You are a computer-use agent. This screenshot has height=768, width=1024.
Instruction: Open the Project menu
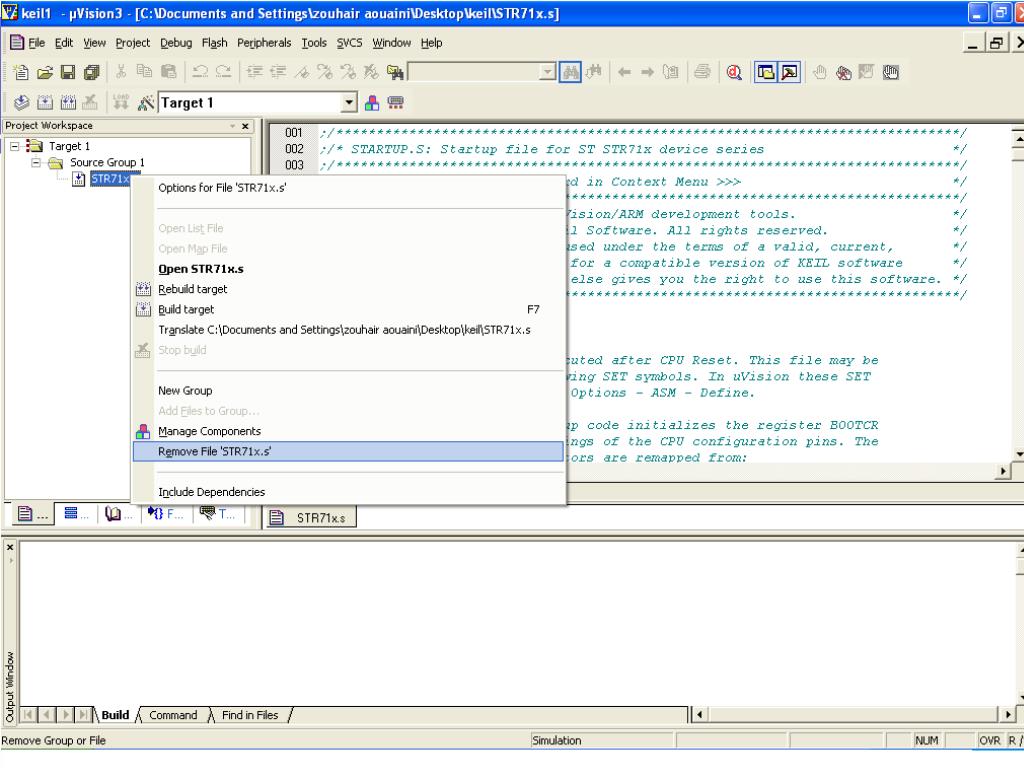click(133, 43)
